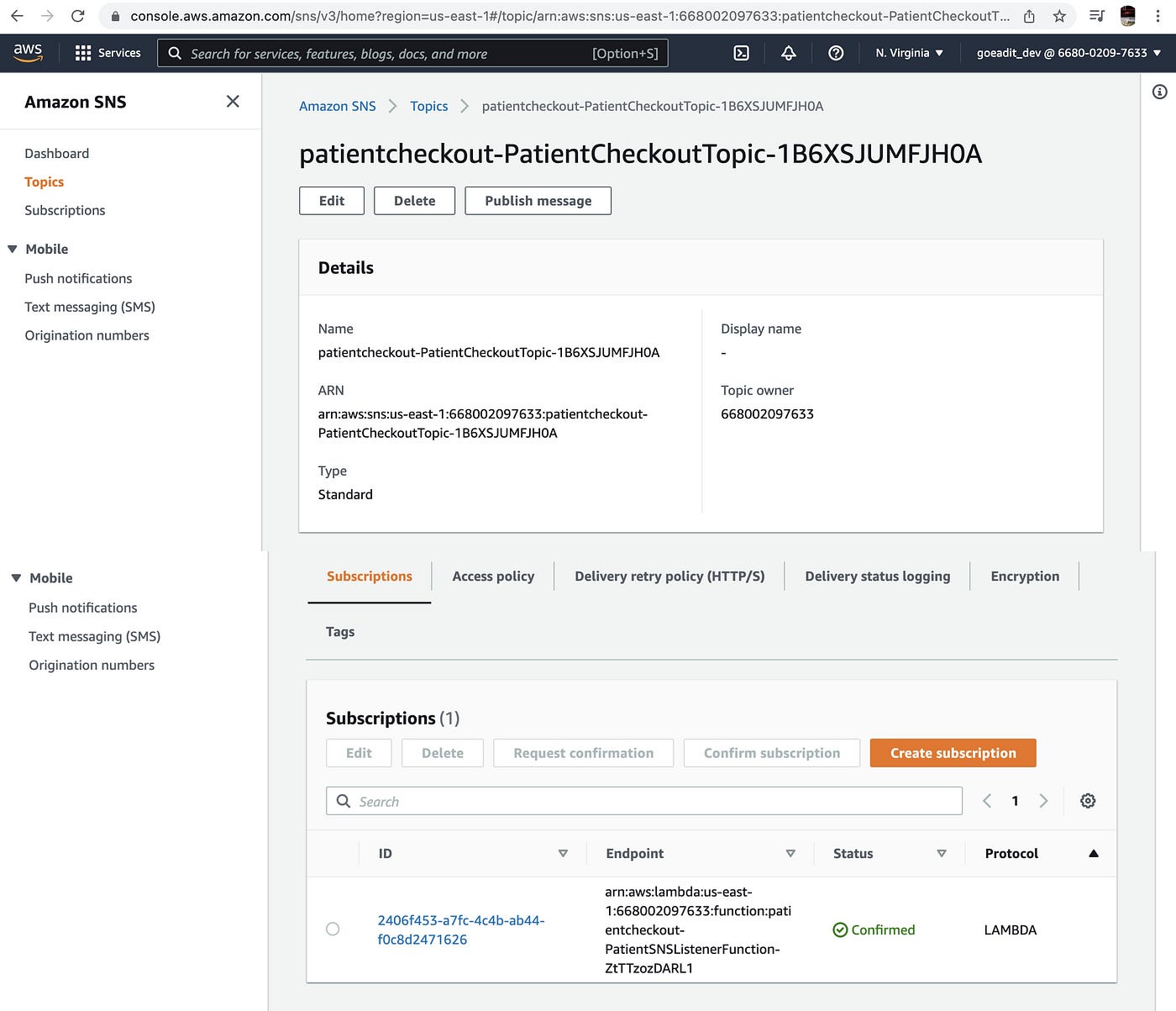Image resolution: width=1176 pixels, height=1011 pixels.
Task: Open Delivery status logging tab
Action: coord(878,577)
